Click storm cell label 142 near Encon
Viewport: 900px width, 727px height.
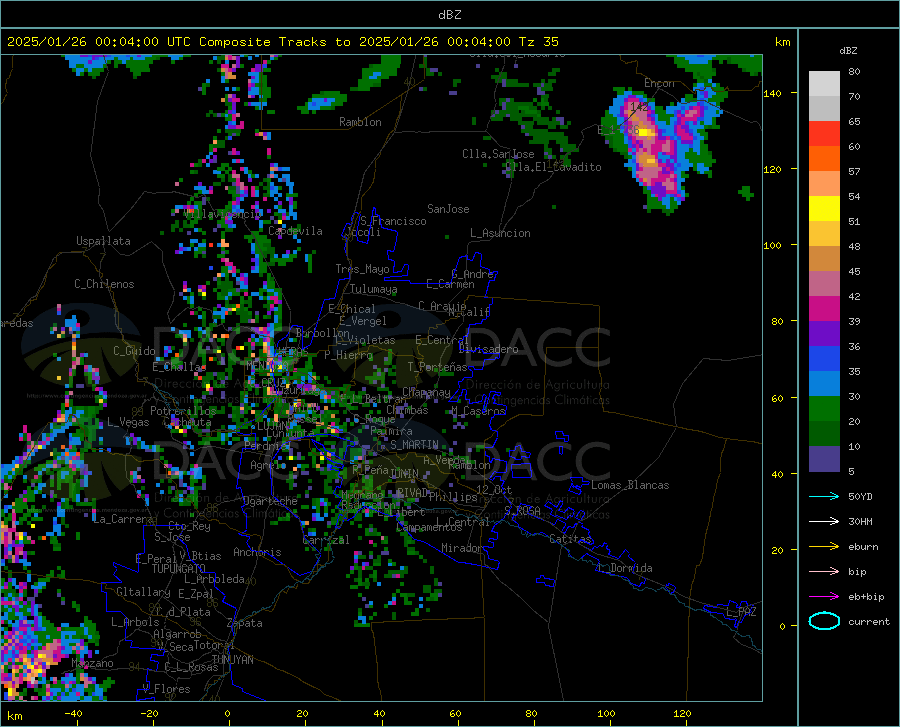[638, 107]
